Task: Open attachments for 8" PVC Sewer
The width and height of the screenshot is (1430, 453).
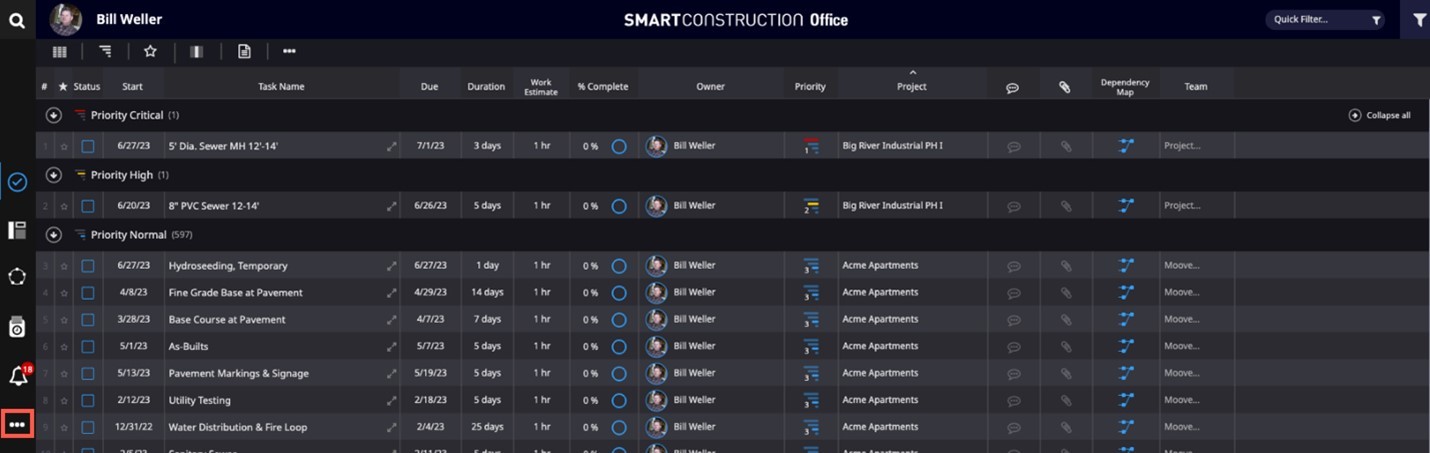Action: (x=1066, y=206)
